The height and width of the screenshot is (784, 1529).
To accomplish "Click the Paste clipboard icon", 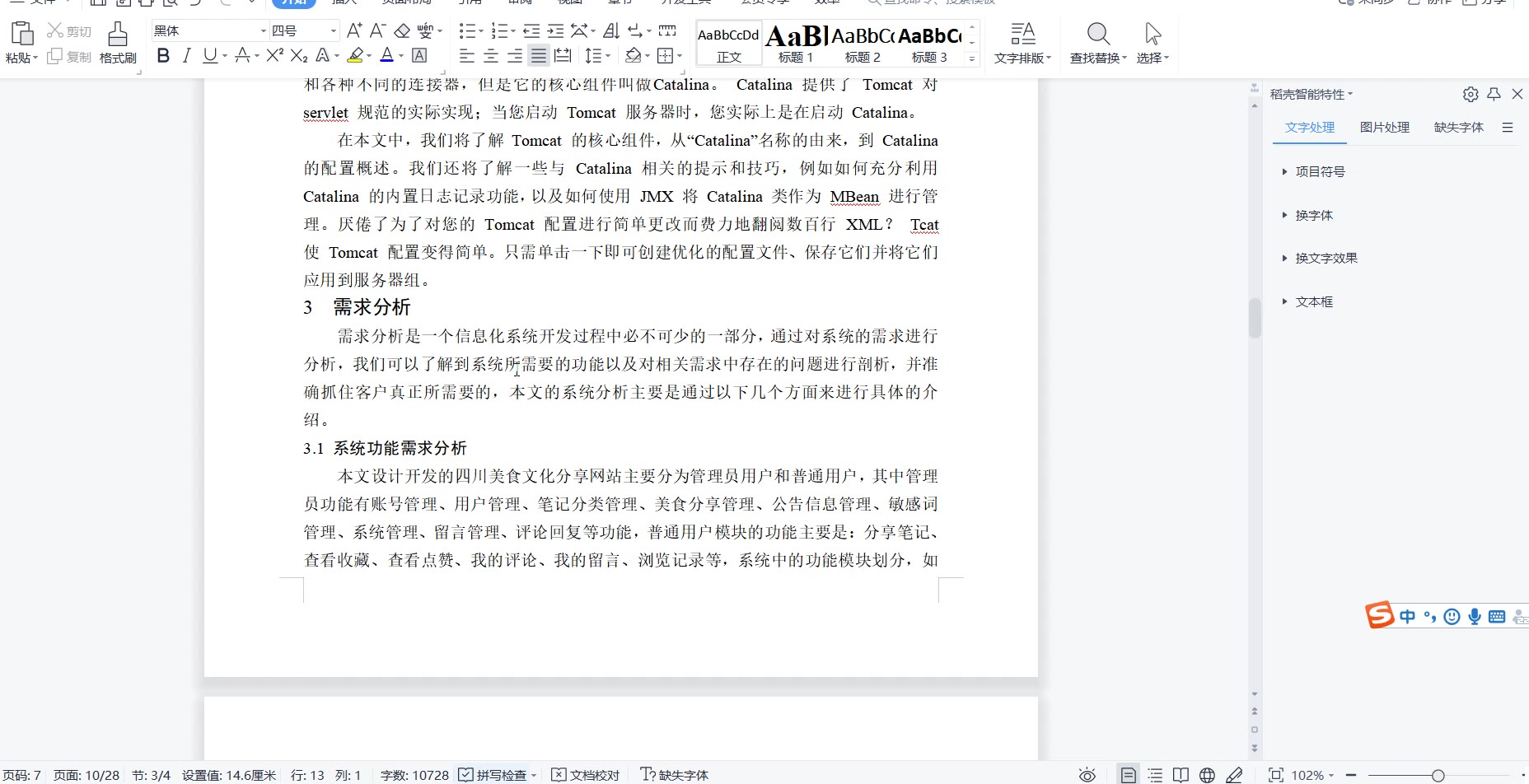I will pyautogui.click(x=22, y=33).
